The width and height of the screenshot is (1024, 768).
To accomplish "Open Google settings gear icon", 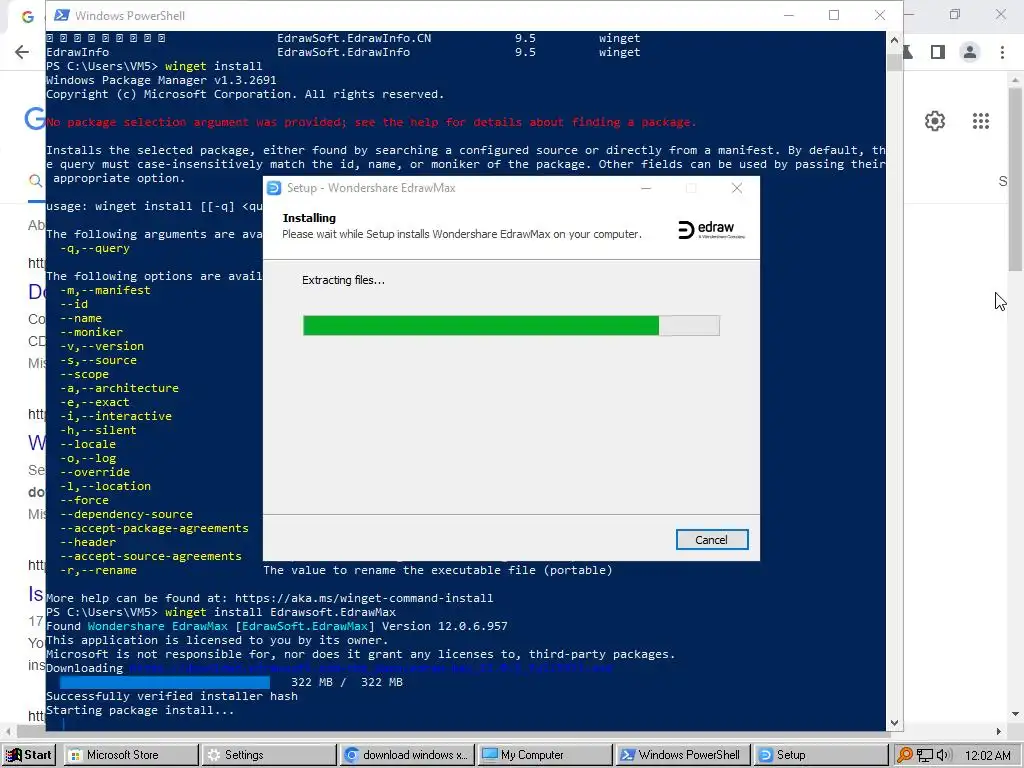I will [935, 121].
